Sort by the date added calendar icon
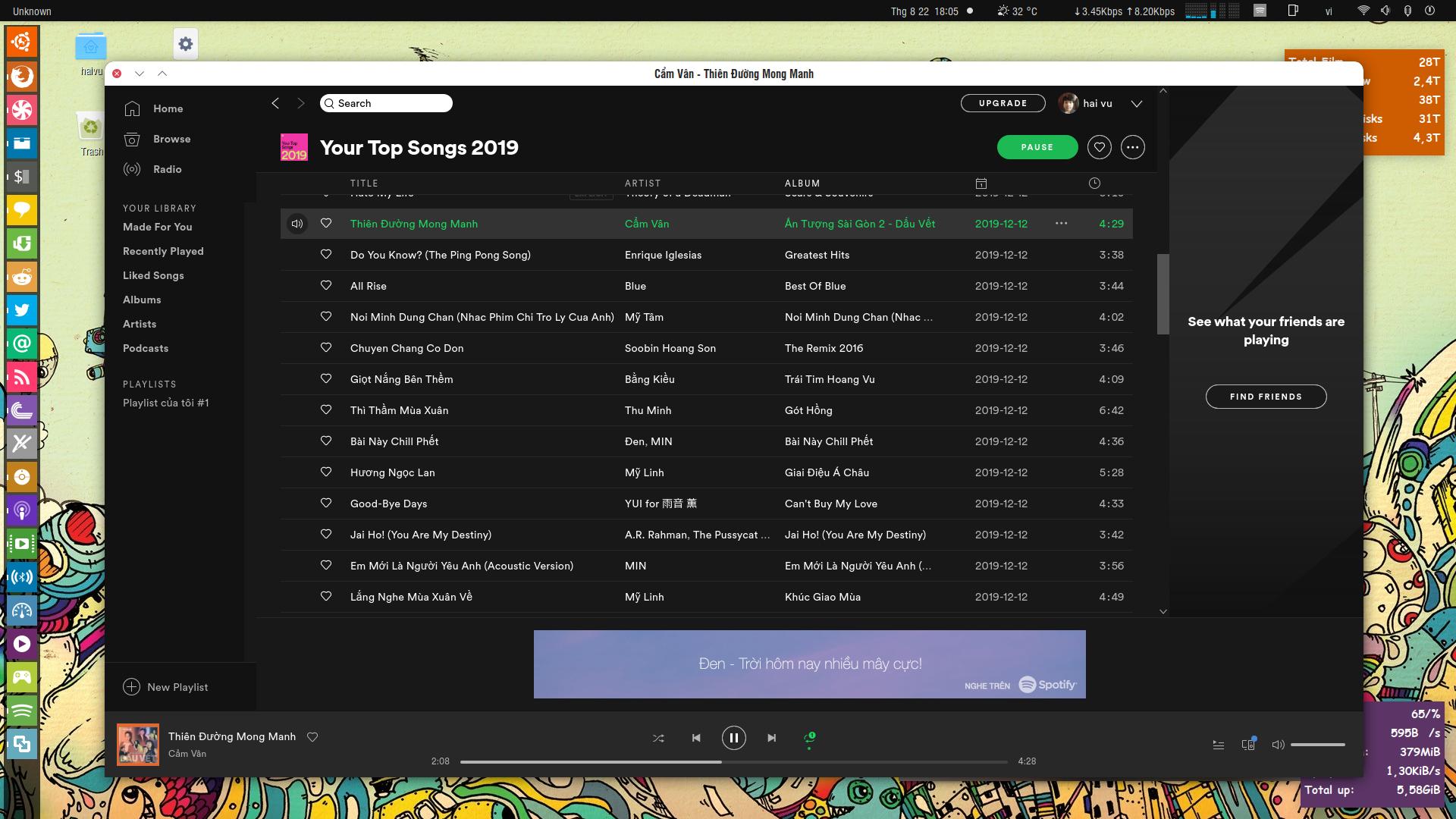The width and height of the screenshot is (1456, 819). pos(981,184)
